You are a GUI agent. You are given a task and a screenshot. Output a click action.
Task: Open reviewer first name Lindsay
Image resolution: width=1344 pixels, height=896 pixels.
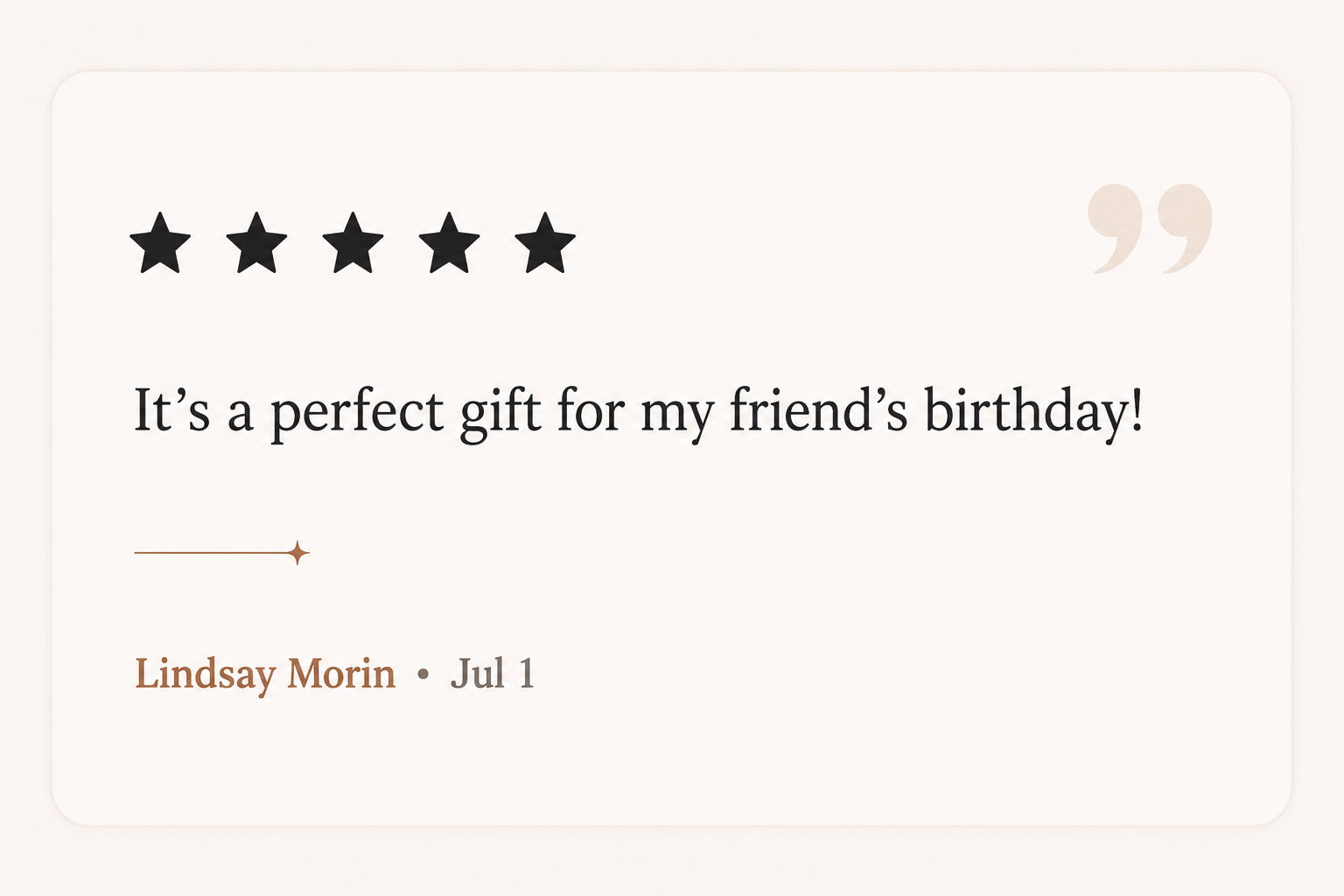point(206,675)
